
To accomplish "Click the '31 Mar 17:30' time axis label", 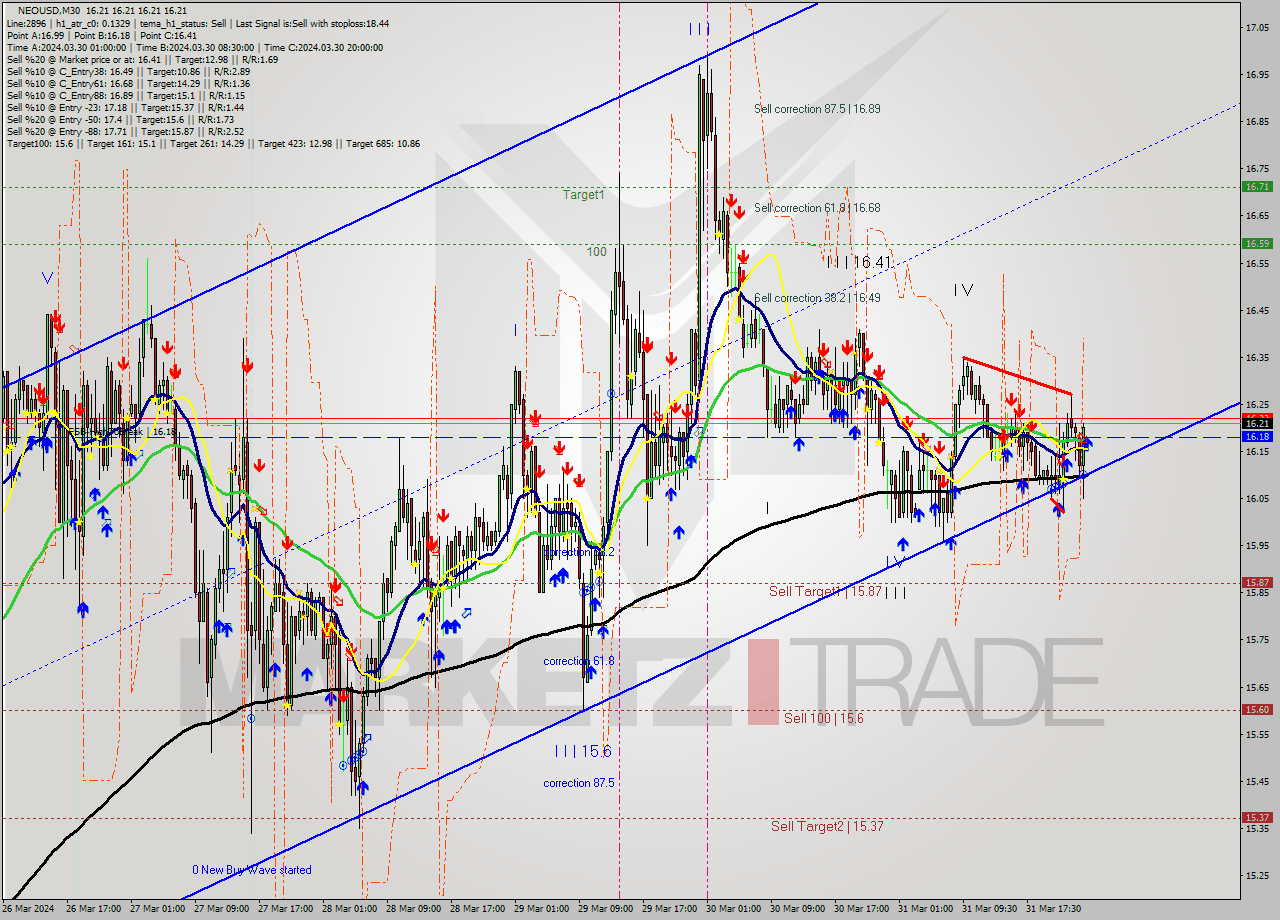I will [1053, 909].
